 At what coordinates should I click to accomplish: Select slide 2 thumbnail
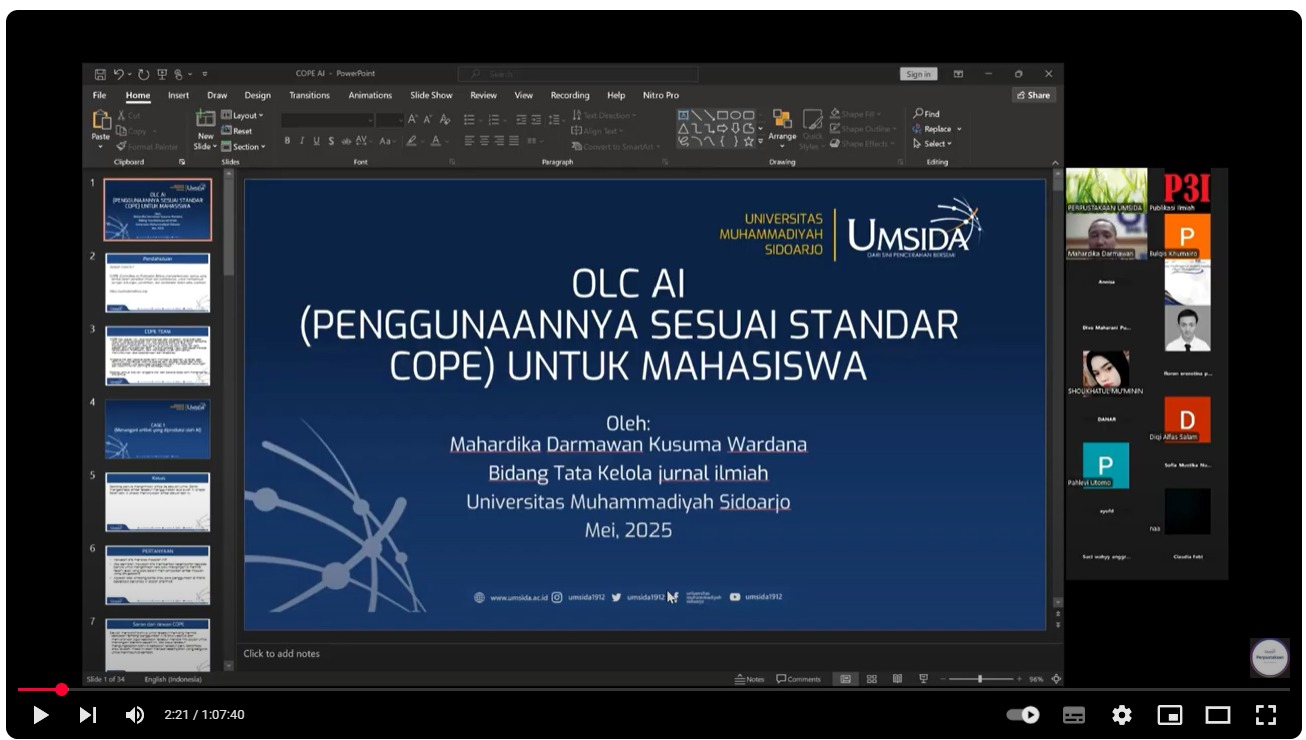tap(157, 283)
